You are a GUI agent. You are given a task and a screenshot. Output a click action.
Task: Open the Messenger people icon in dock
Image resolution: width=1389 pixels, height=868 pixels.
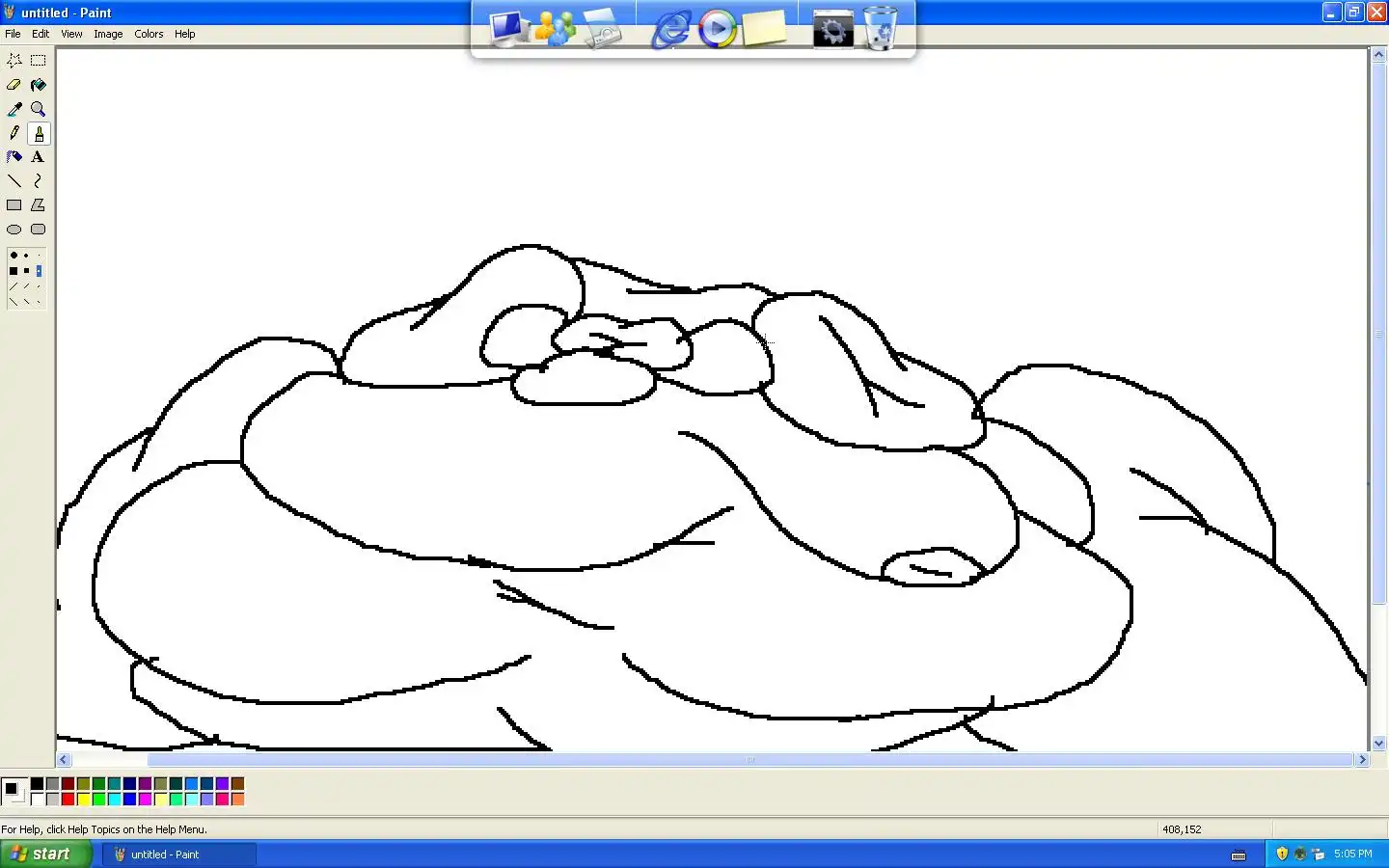point(555,28)
